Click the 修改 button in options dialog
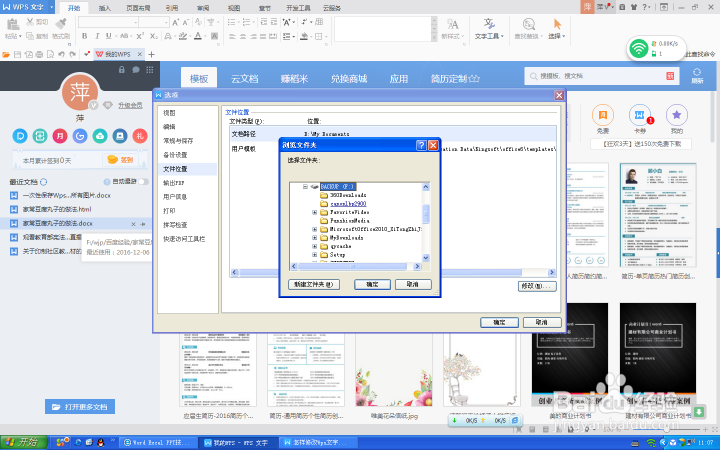Image resolution: width=720 pixels, height=450 pixels. pyautogui.click(x=537, y=286)
